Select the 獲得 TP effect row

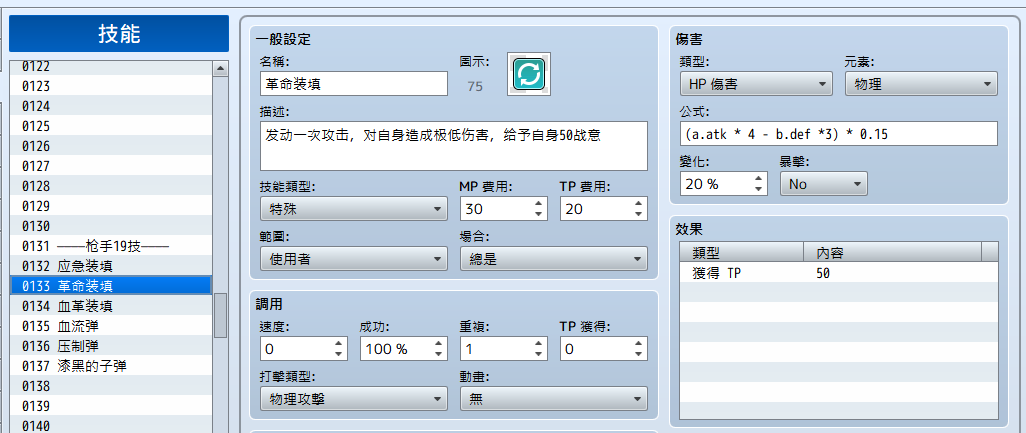(x=839, y=273)
